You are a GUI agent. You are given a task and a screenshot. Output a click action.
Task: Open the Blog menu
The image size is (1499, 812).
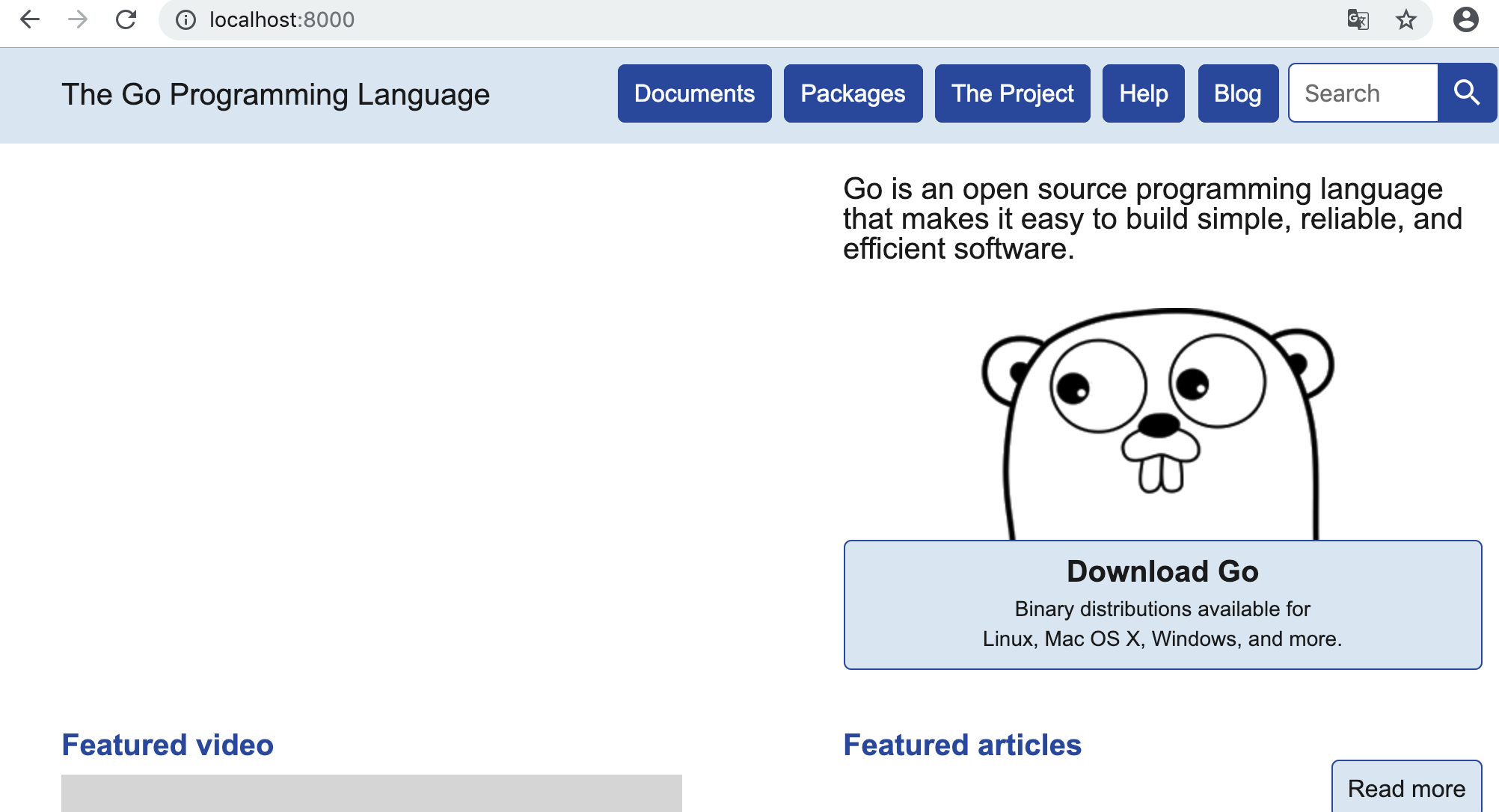(x=1238, y=93)
